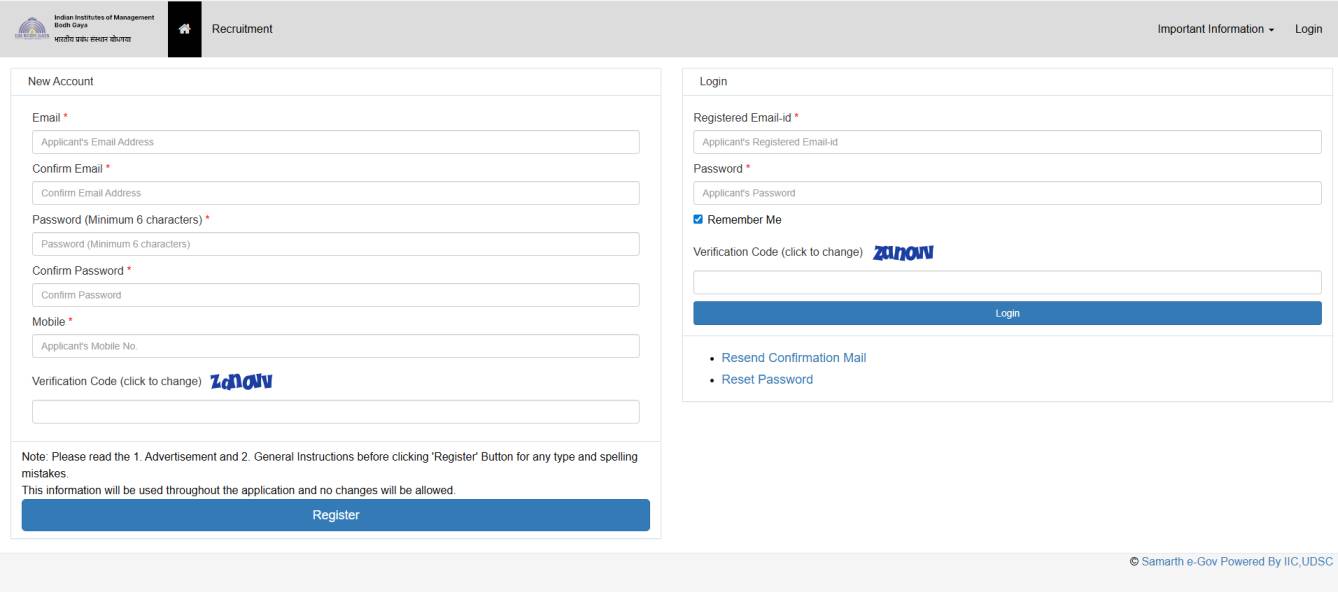The width and height of the screenshot is (1338, 592).
Task: Focus the Applicant's Mobile No. field
Action: pyautogui.click(x=335, y=346)
